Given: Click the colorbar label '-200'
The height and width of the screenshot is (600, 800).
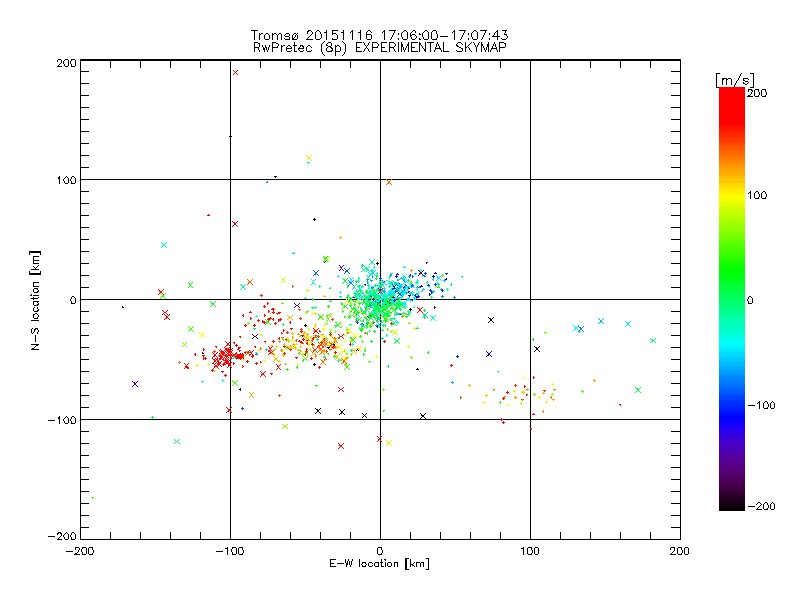Looking at the screenshot, I should [761, 507].
